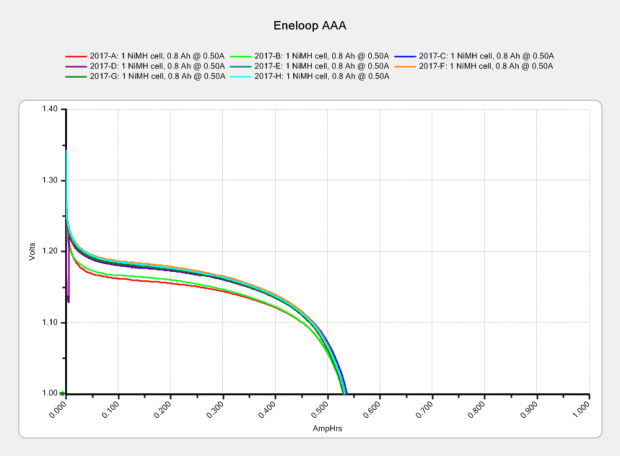Click the teal 2017-E legend line swatch
Screen dimensions: 620x456
[x=240, y=66]
